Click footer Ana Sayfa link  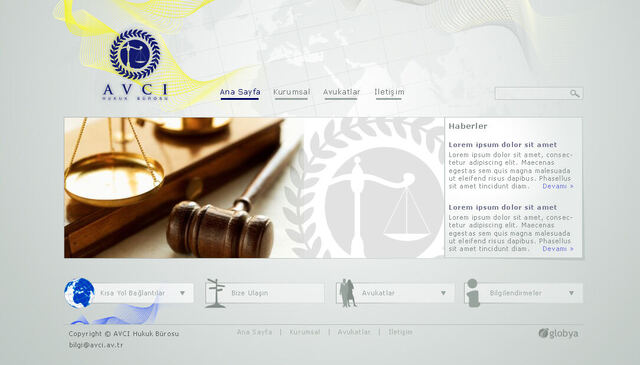[254, 332]
